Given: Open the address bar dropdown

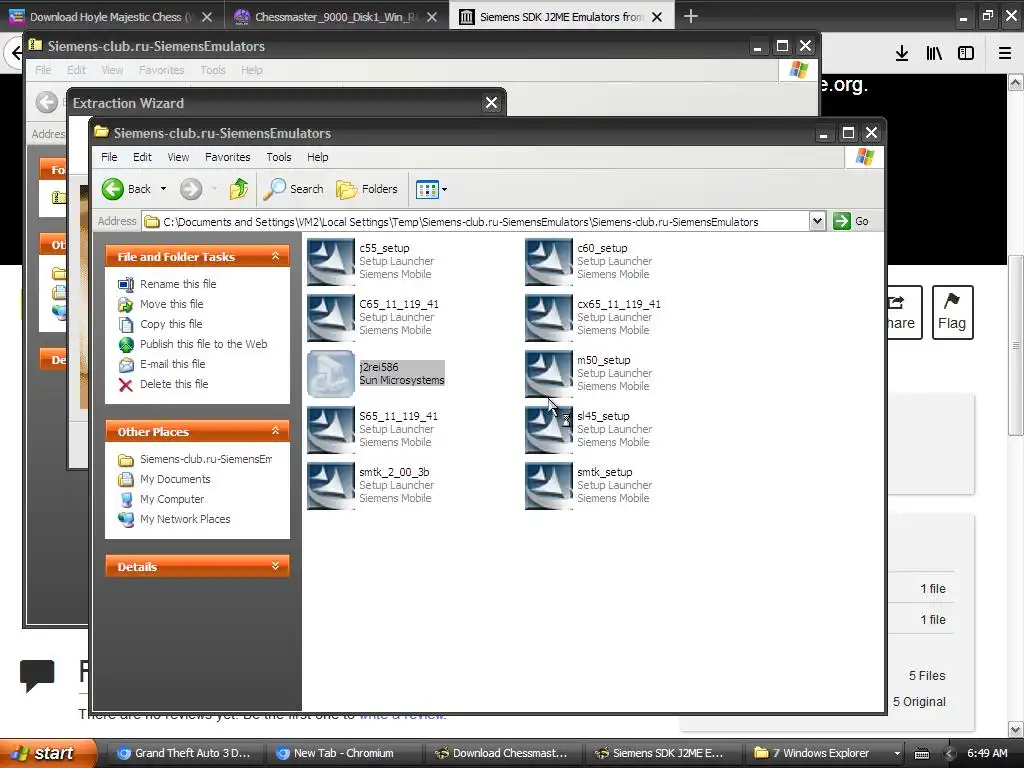Looking at the screenshot, I should 817,221.
